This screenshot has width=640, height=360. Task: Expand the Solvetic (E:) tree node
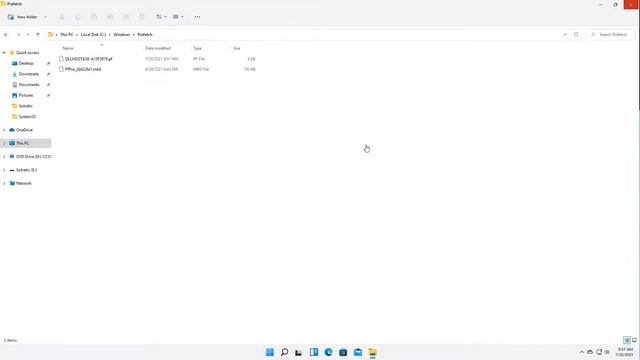point(4,170)
